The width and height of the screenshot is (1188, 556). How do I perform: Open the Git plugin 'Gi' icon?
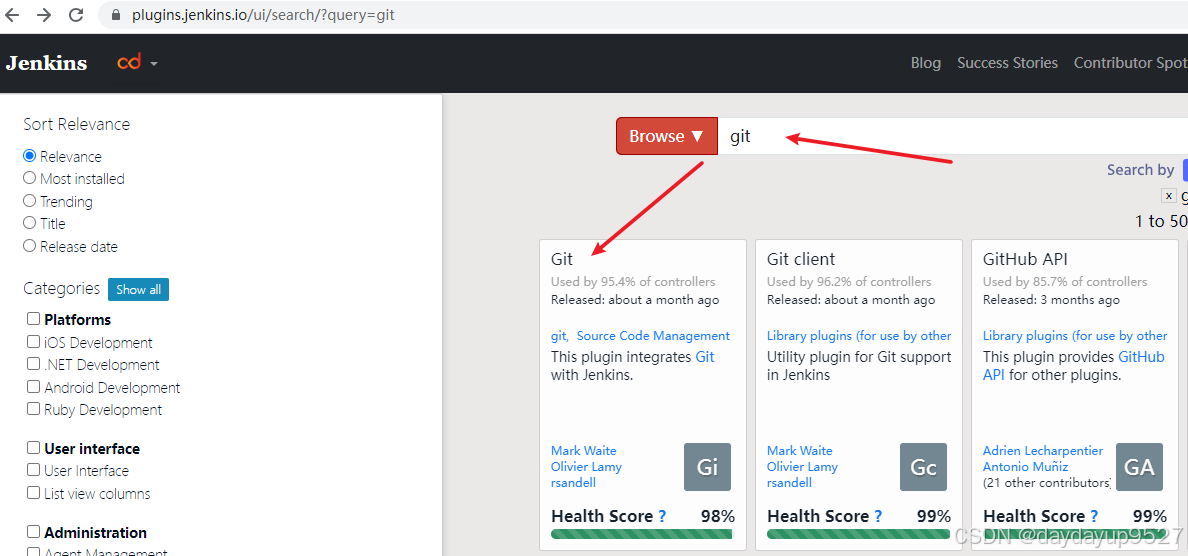coord(708,467)
